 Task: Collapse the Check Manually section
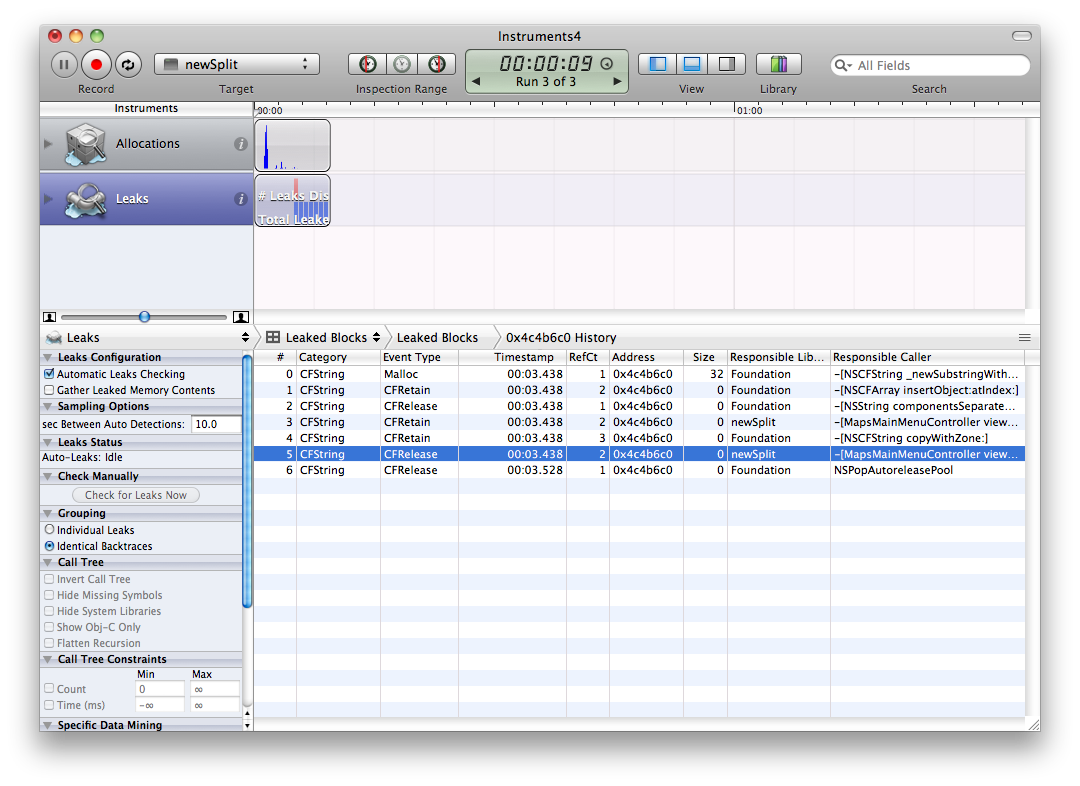pyautogui.click(x=48, y=476)
